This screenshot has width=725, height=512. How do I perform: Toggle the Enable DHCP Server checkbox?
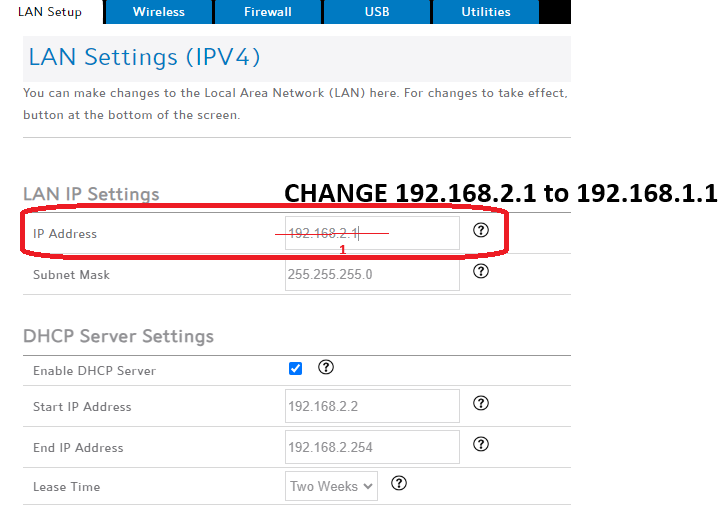295,369
